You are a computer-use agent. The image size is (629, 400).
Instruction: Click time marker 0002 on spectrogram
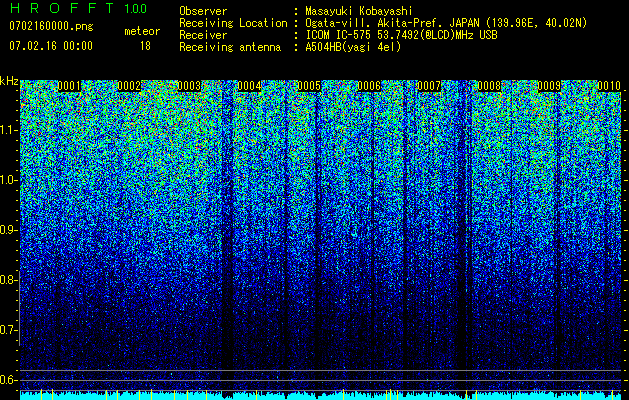click(x=129, y=86)
